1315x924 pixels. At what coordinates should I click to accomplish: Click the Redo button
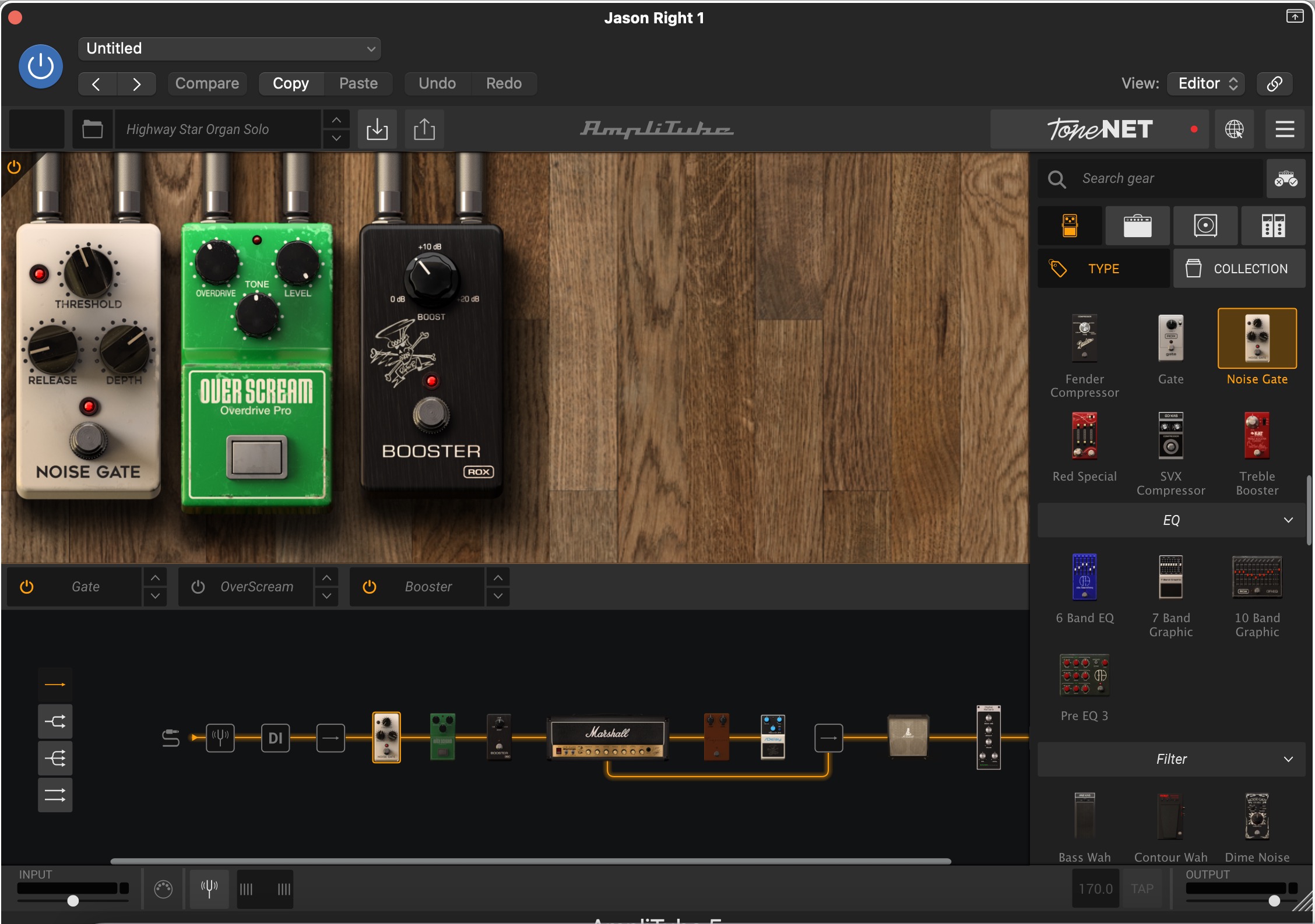[504, 84]
